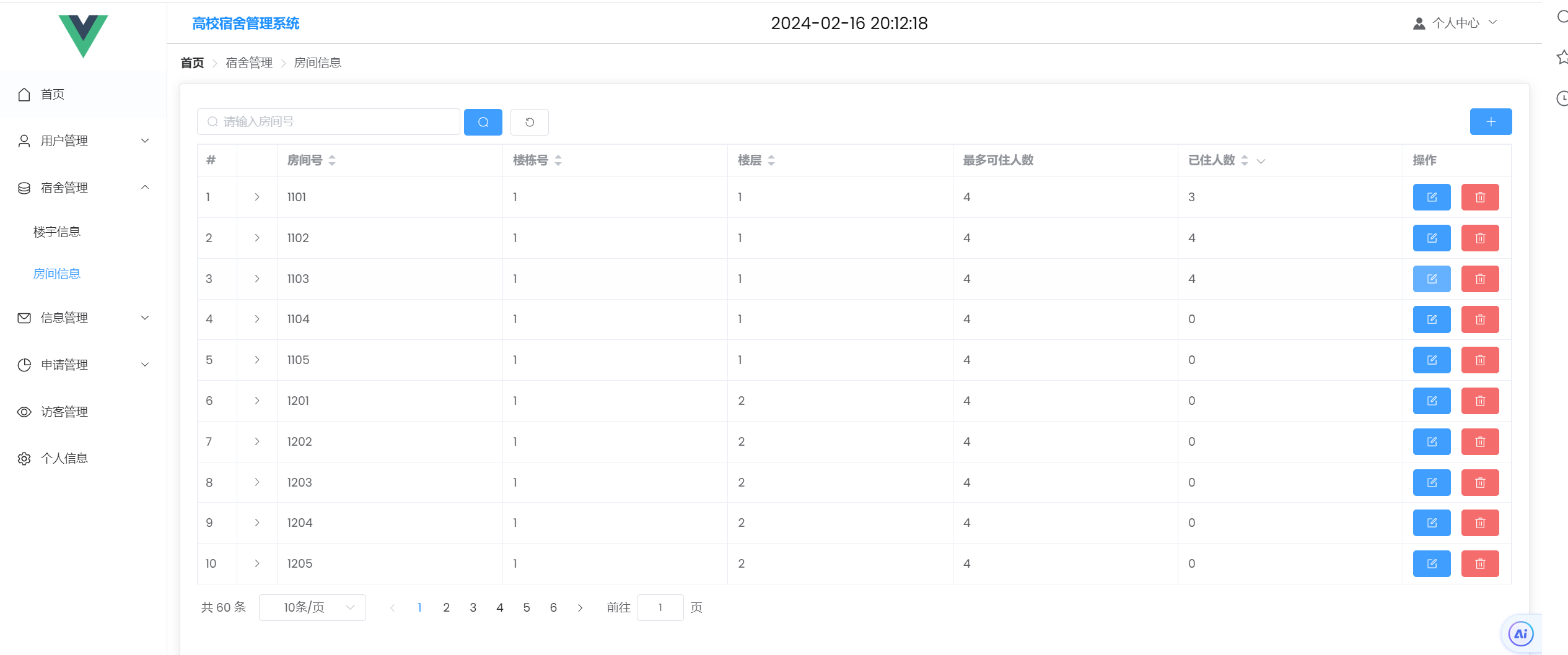Edit room 1202 record
Screen dimensions: 1568x655
tap(1431, 441)
